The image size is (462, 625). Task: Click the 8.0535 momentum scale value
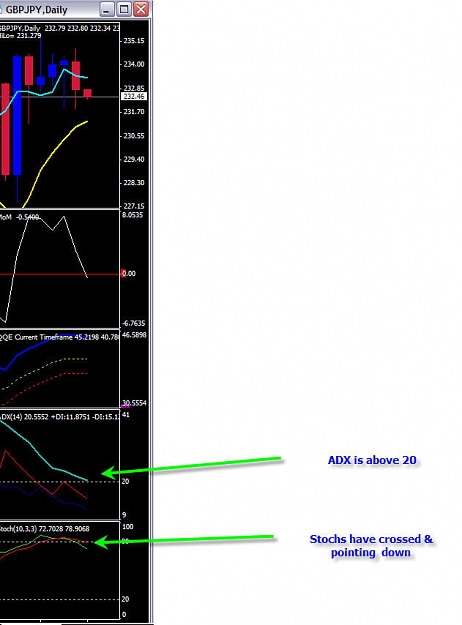132,215
